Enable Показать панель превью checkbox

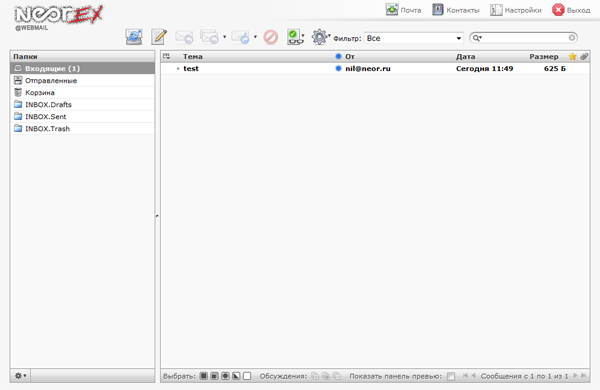[x=451, y=376]
